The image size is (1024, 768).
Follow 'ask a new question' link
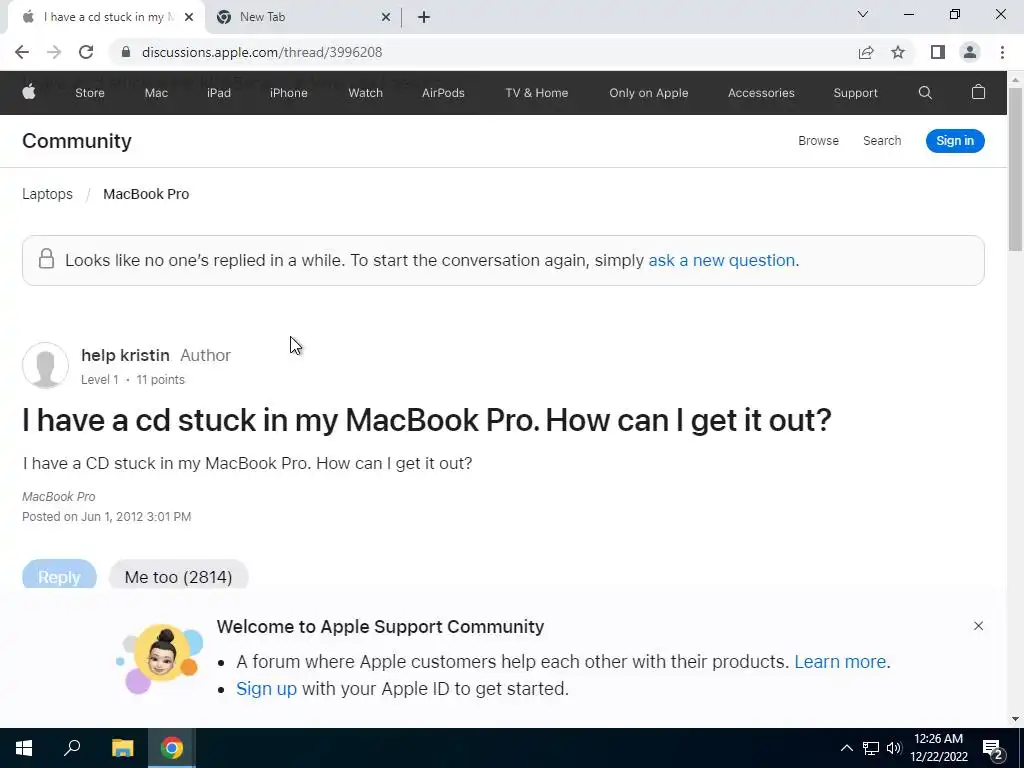coord(724,260)
